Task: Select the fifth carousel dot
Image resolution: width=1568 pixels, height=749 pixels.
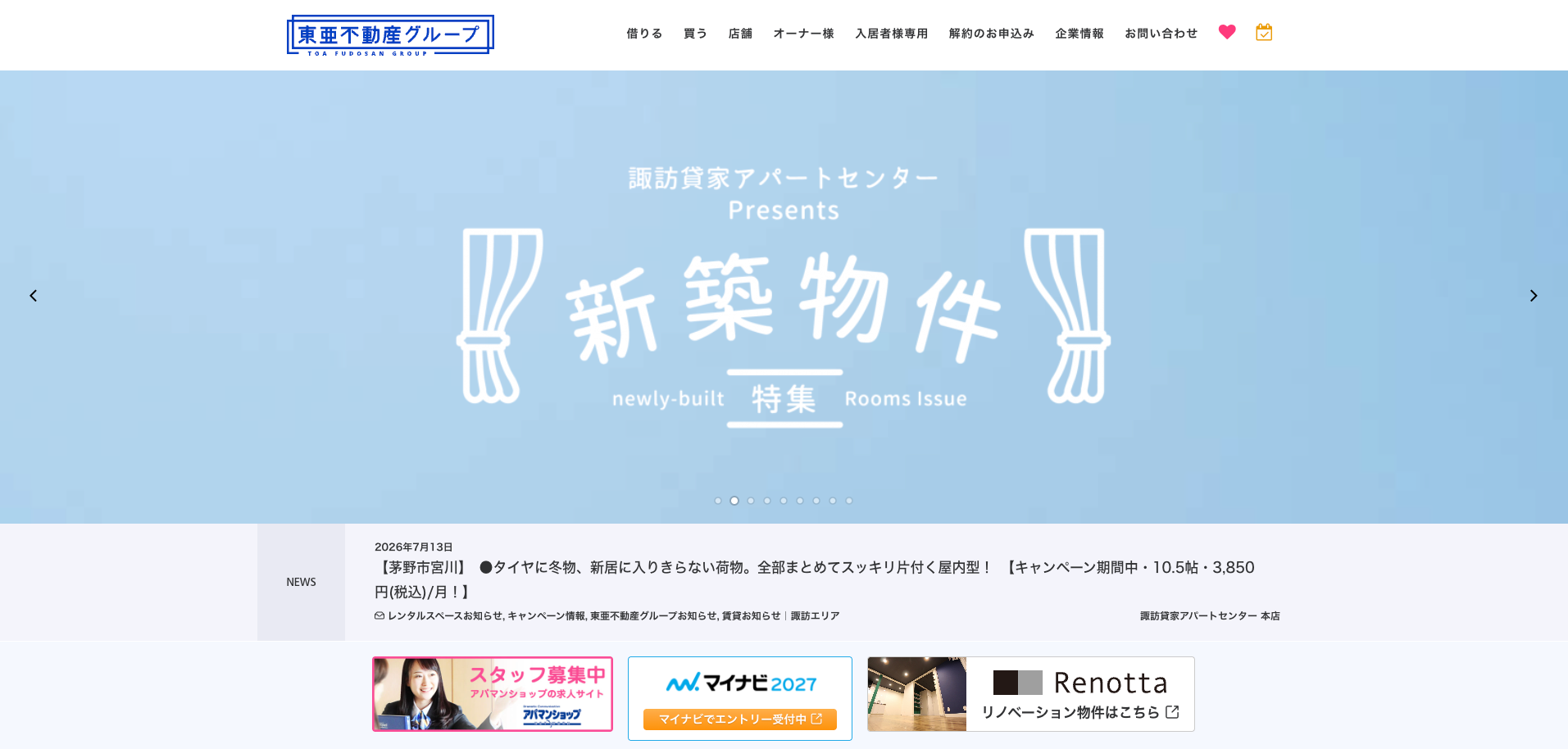Action: pos(784,501)
